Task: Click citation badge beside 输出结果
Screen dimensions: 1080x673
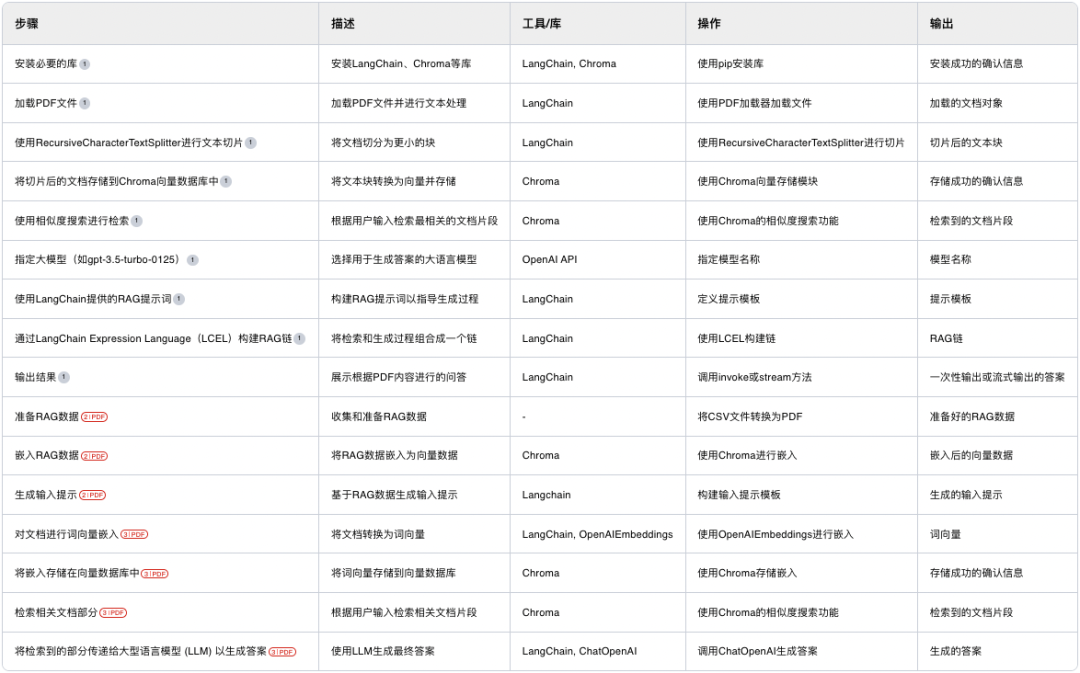Action: tap(64, 378)
